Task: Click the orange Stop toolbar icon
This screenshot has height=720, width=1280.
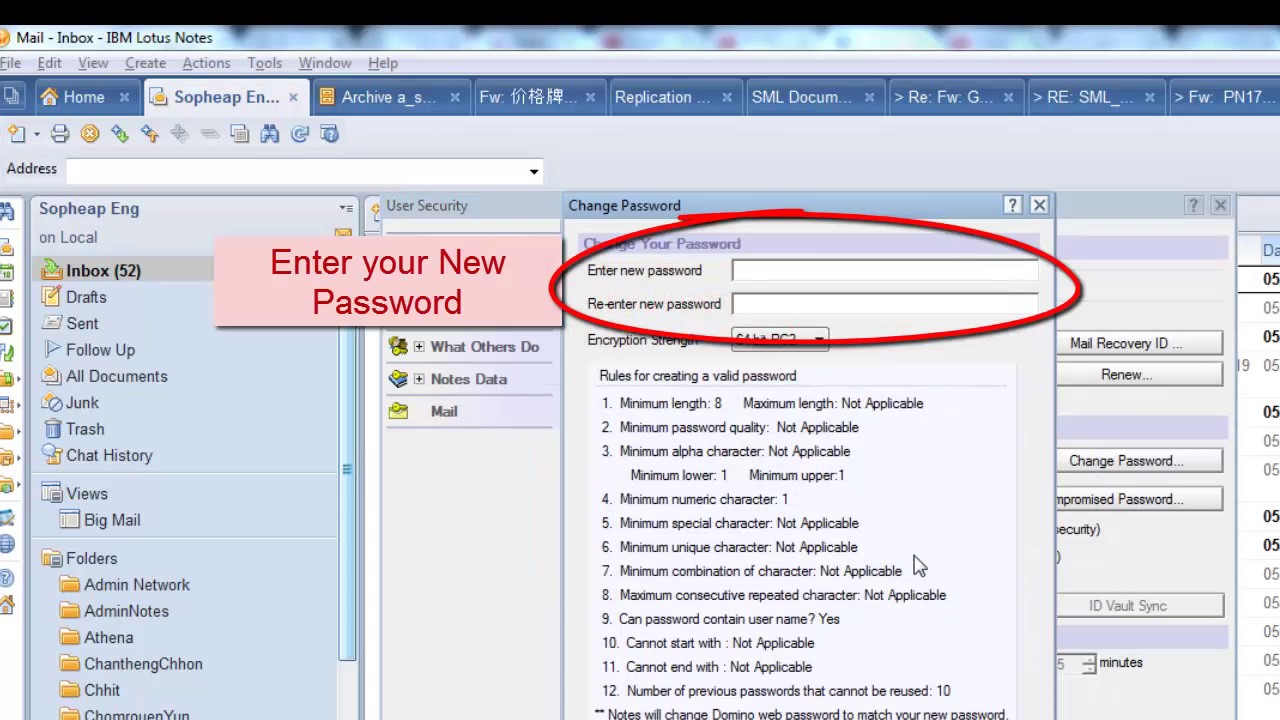Action: pyautogui.click(x=90, y=133)
